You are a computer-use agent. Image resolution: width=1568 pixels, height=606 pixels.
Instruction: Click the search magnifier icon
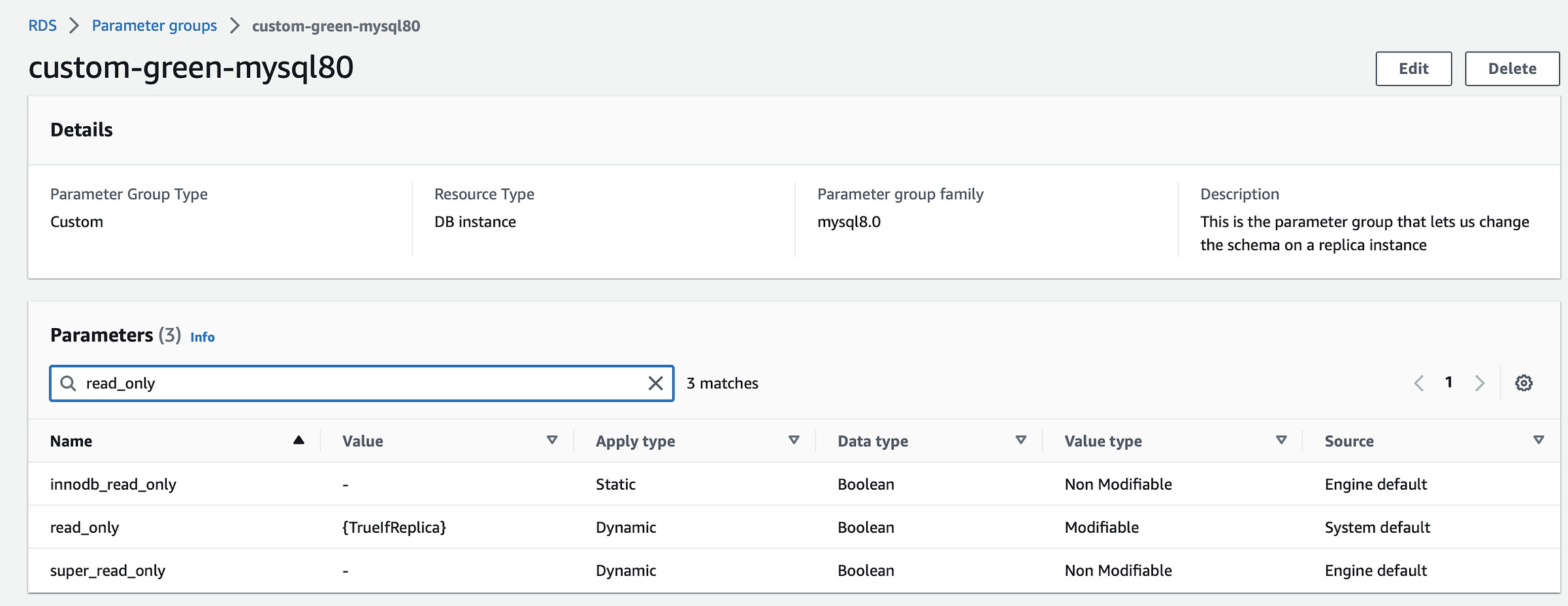click(x=68, y=383)
